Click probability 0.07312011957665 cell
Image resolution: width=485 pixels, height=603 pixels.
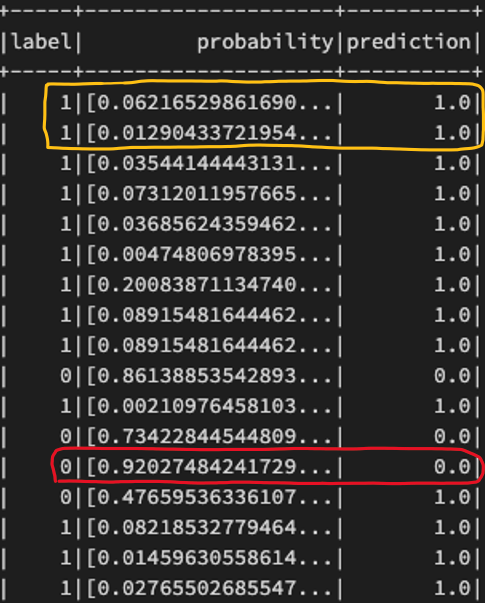[209, 194]
